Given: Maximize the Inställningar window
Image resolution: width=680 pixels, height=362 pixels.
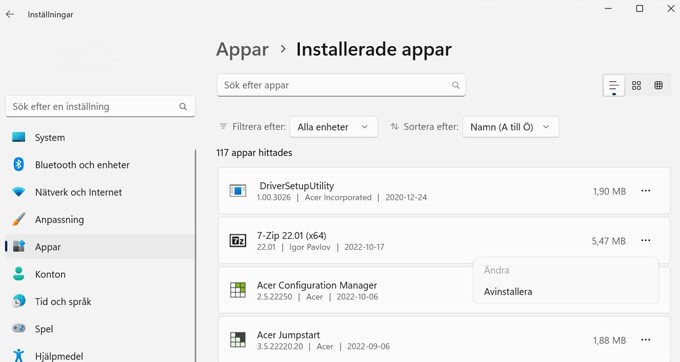Looking at the screenshot, I should tap(639, 8).
